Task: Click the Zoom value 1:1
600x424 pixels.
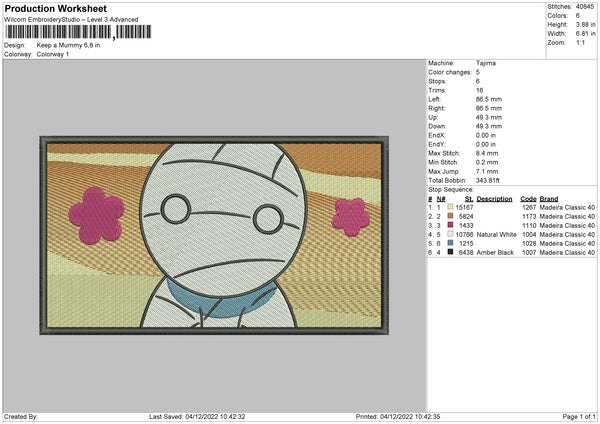Action: (x=580, y=42)
